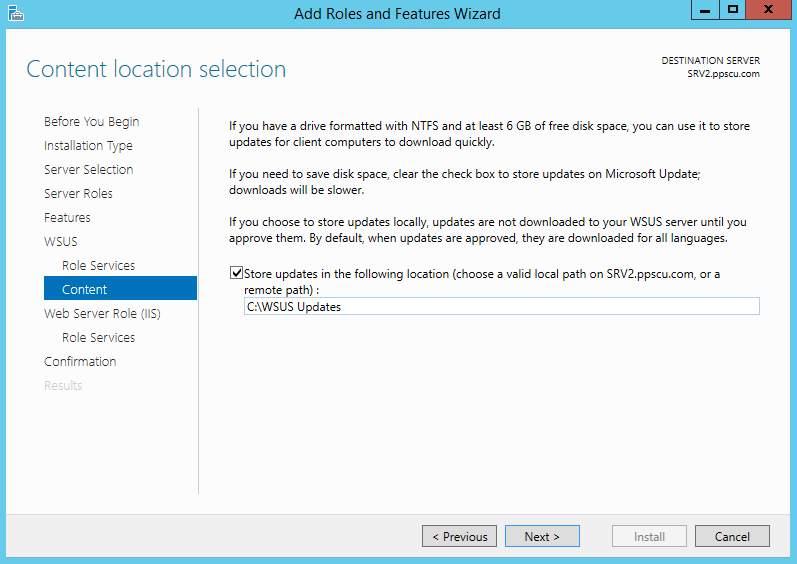The image size is (797, 564).
Task: Open Role Services under Web Server Role
Action: [x=98, y=338]
